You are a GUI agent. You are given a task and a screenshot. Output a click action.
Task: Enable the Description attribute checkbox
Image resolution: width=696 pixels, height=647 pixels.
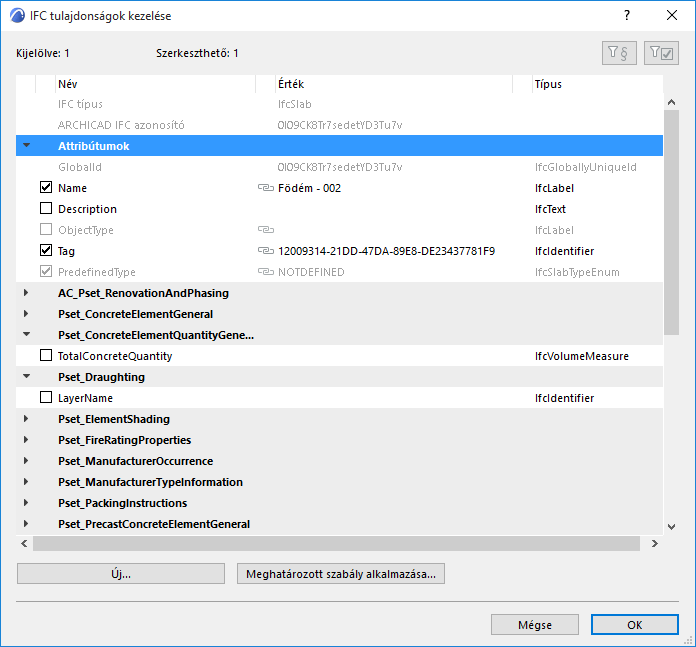45,209
